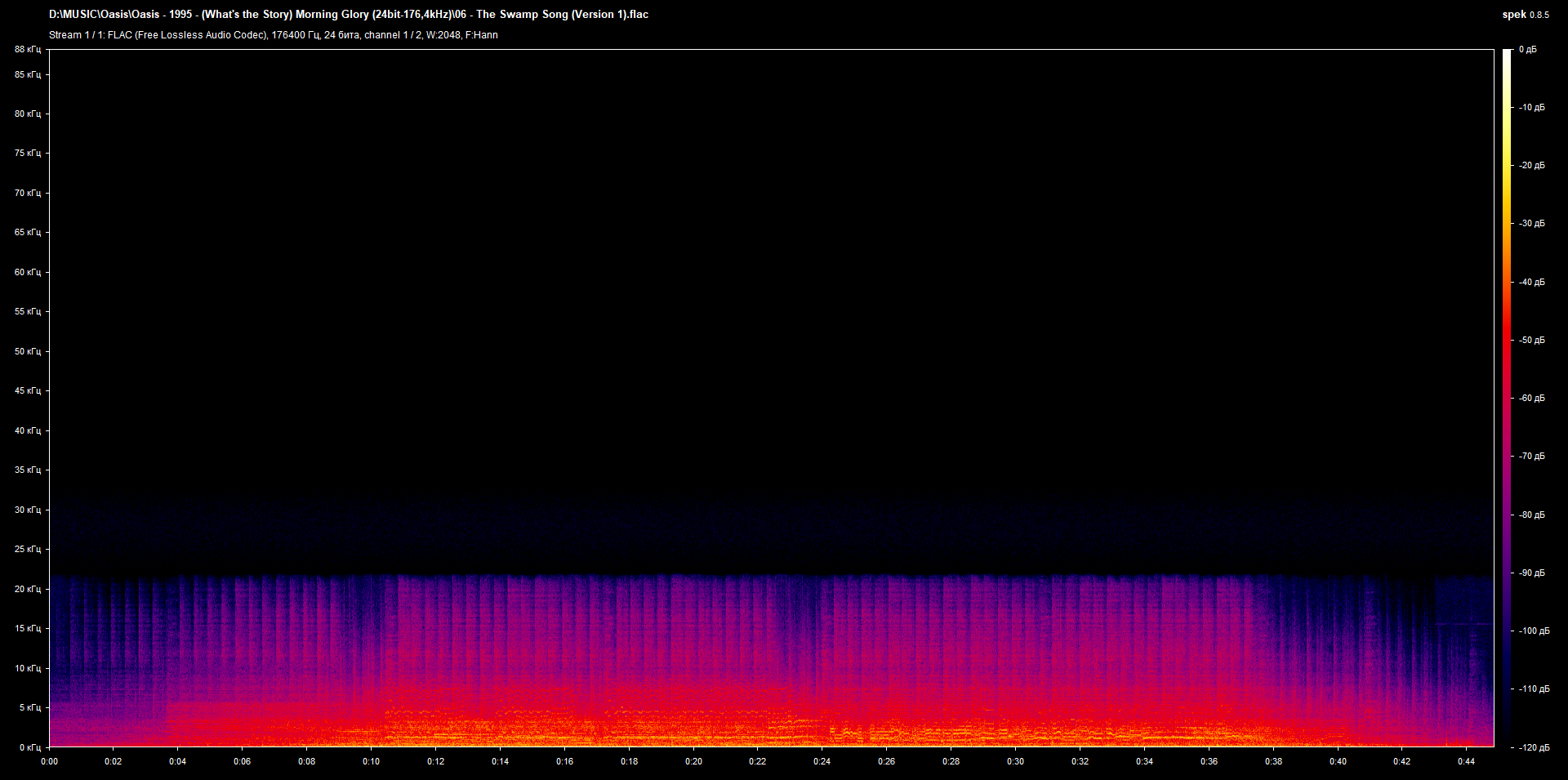Click the 0:10 time axis label
The width and height of the screenshot is (1568, 780).
(372, 762)
